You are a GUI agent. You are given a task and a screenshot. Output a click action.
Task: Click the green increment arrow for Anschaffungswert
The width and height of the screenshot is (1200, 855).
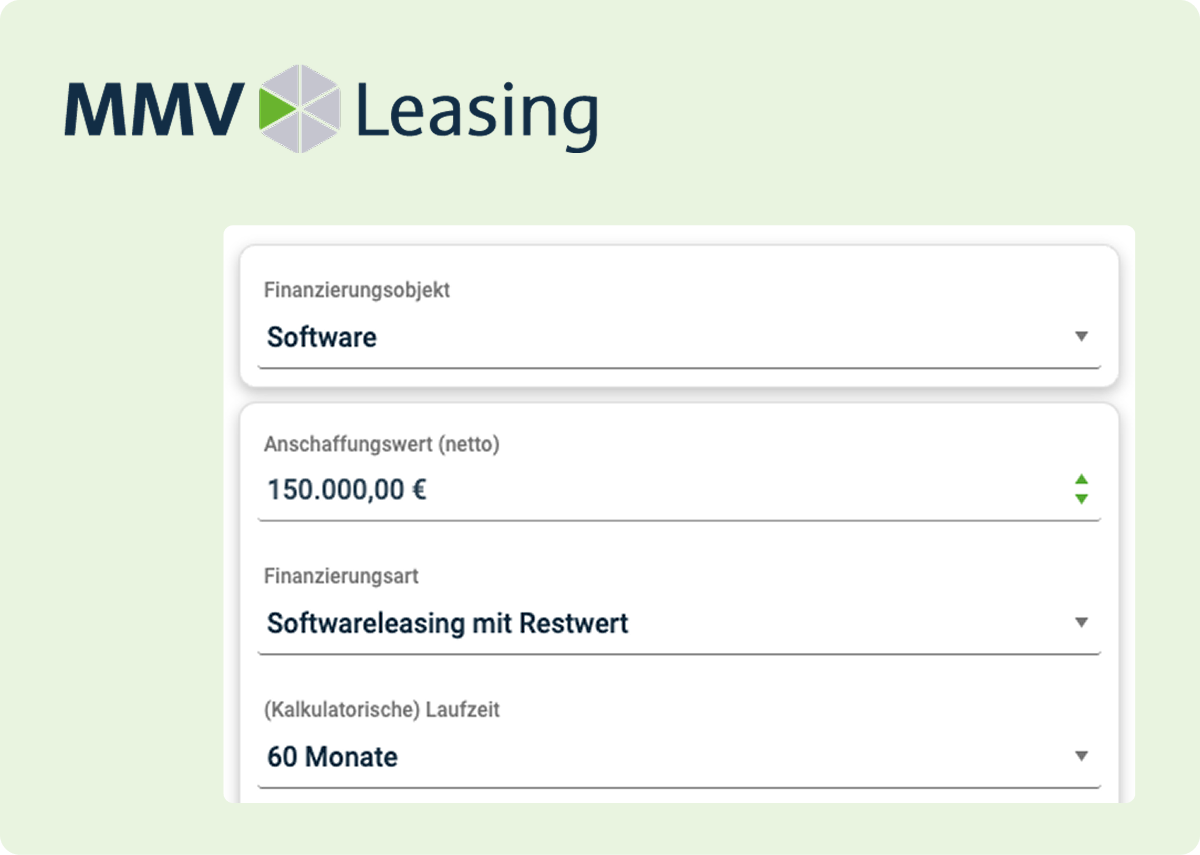pos(1082,478)
